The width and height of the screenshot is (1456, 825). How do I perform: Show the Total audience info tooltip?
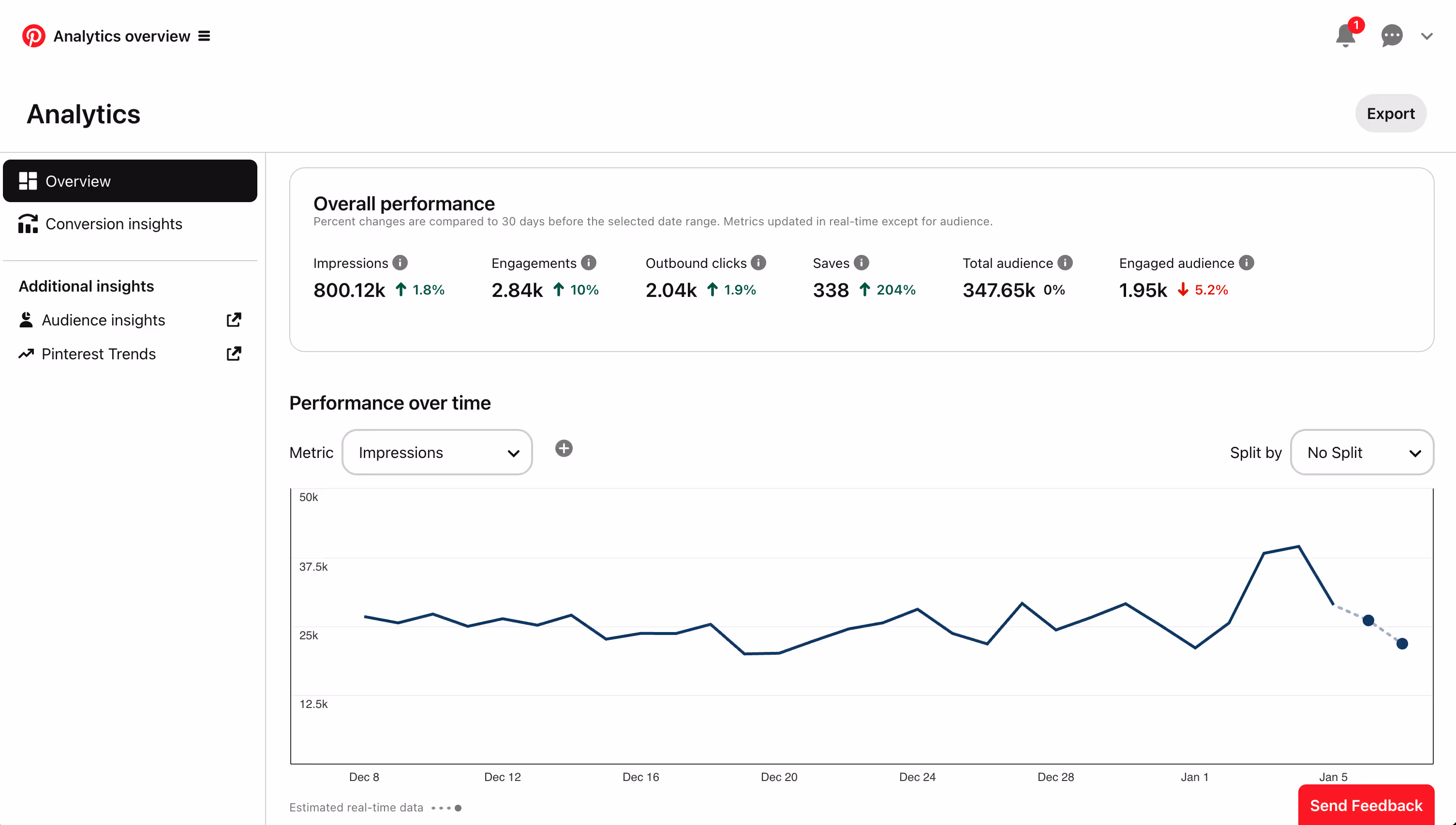click(1066, 262)
